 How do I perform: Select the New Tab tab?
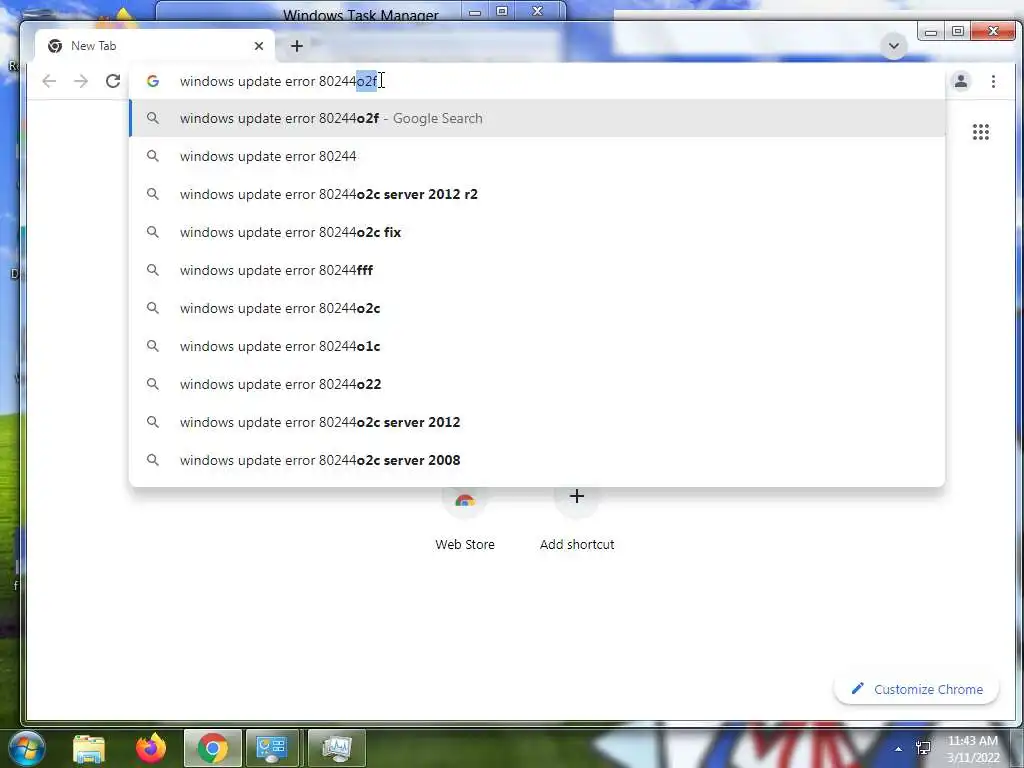tap(155, 46)
